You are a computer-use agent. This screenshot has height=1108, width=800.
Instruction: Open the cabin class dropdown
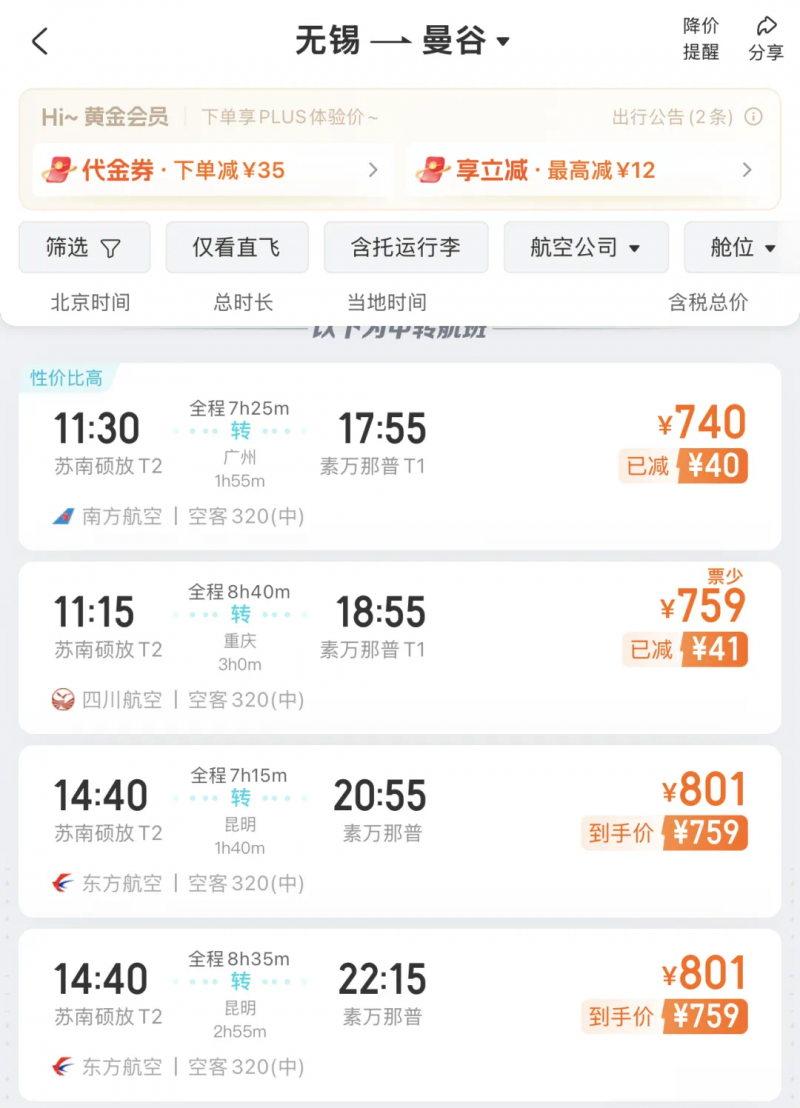(x=742, y=247)
